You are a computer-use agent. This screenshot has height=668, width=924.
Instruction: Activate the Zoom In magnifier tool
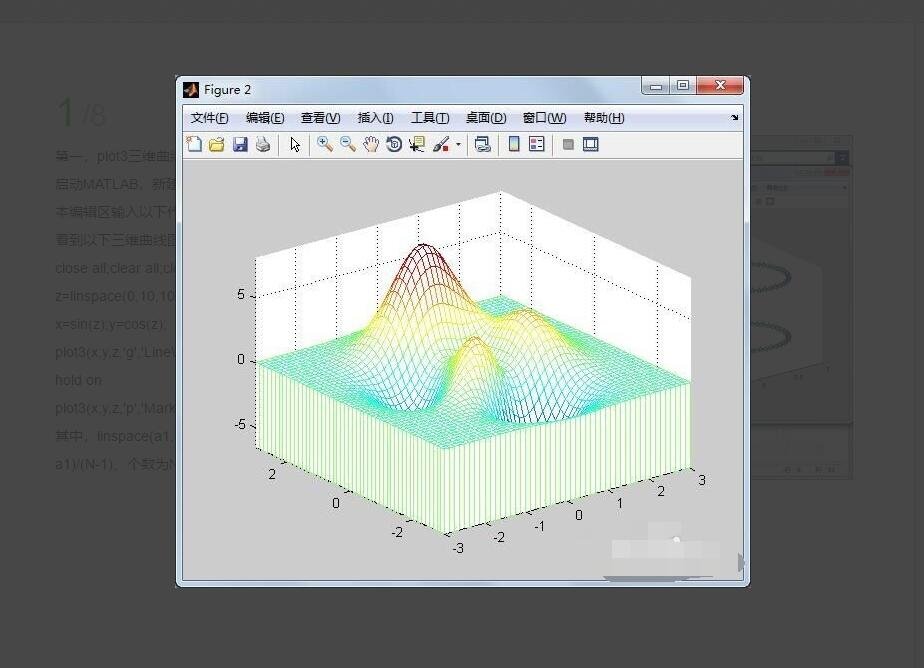[325, 144]
